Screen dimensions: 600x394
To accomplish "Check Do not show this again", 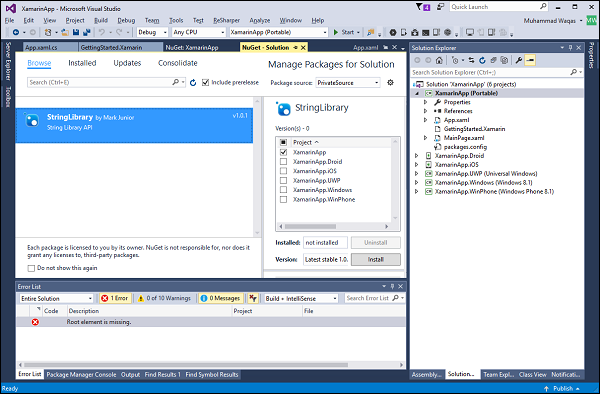I will click(31, 268).
